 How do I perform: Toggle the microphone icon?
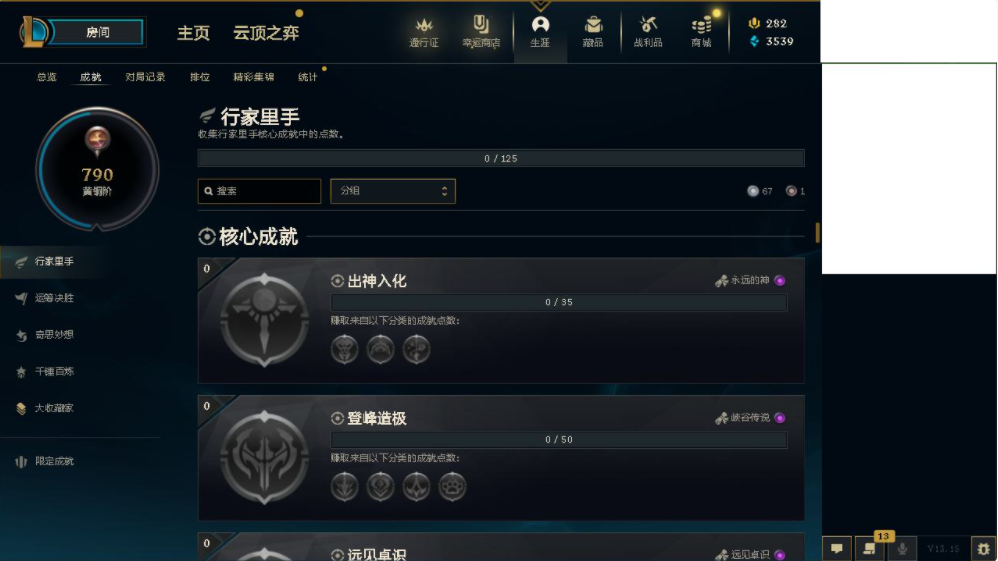pos(902,548)
